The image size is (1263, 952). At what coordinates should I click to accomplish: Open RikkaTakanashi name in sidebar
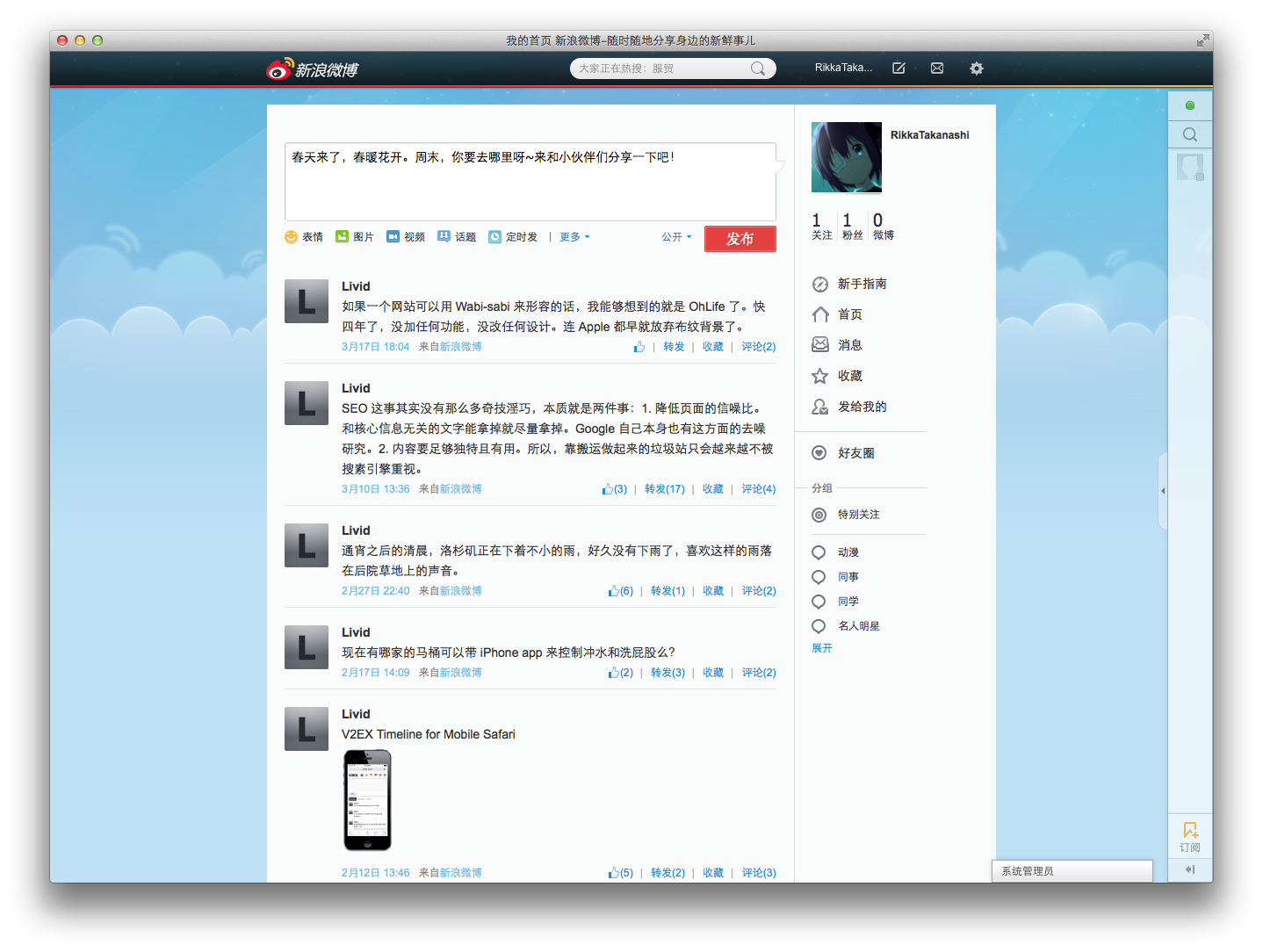point(929,135)
